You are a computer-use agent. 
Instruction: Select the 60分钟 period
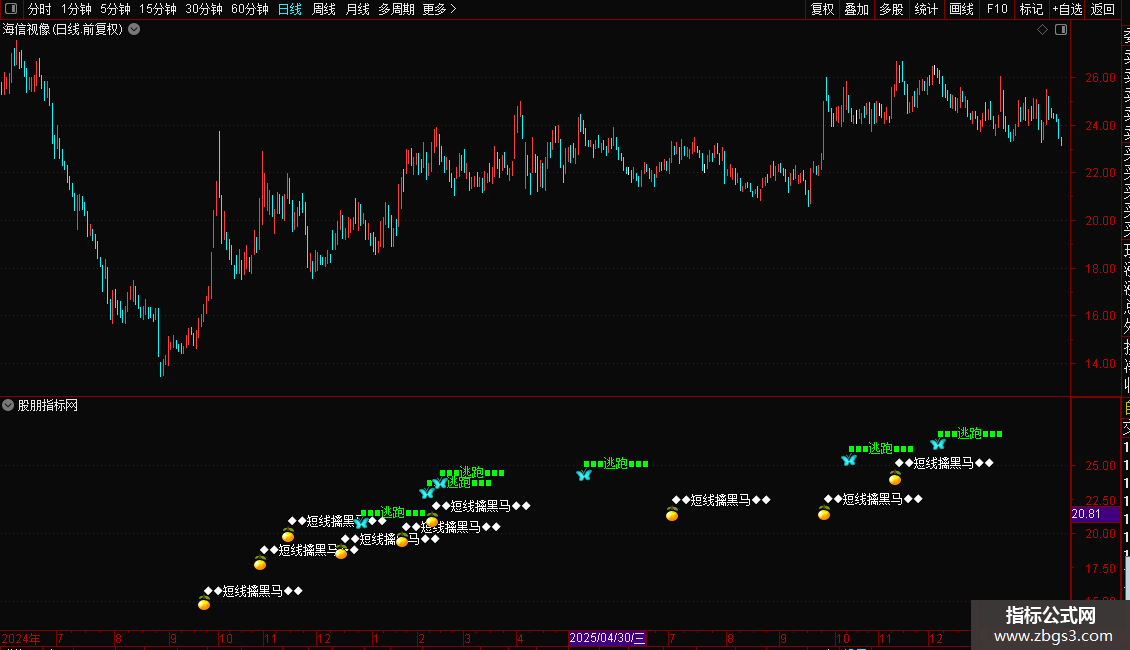(250, 9)
